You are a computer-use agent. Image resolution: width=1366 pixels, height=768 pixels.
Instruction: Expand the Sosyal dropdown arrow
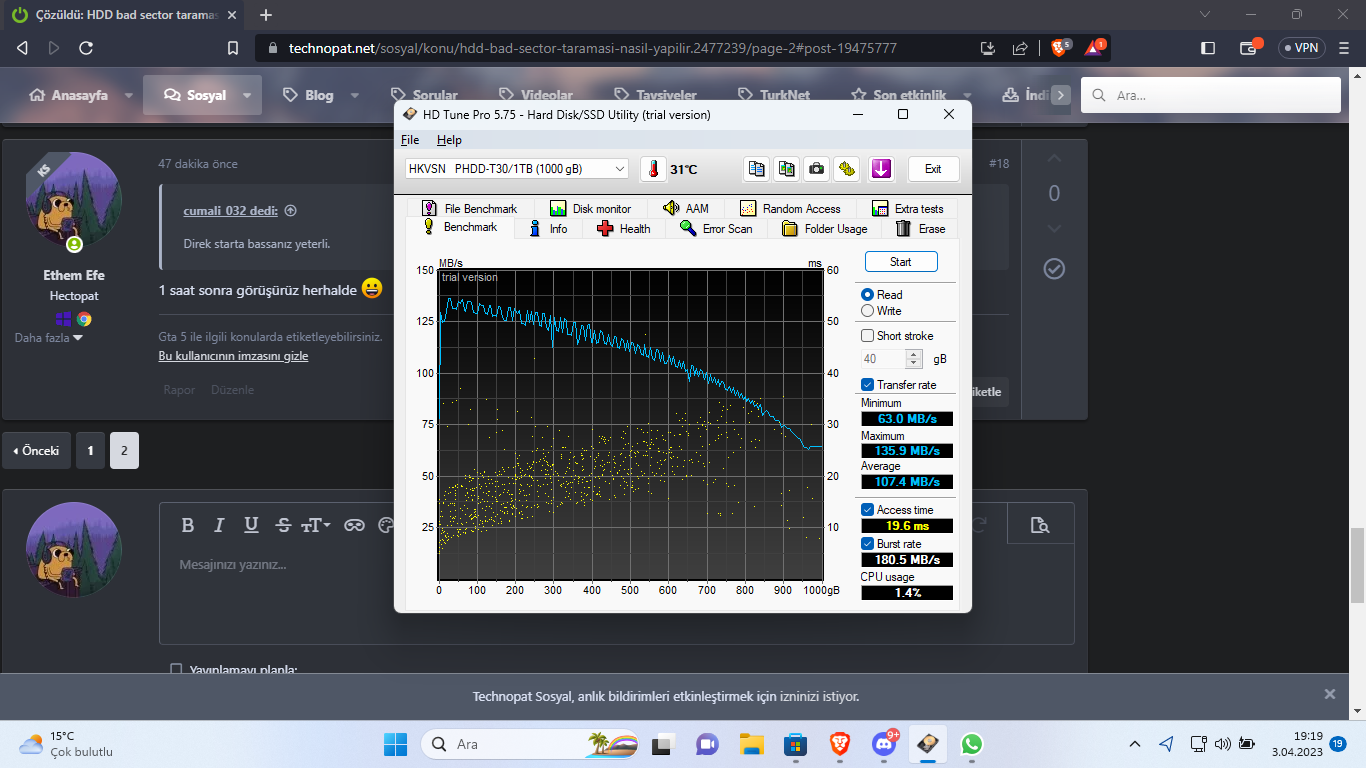pos(246,96)
